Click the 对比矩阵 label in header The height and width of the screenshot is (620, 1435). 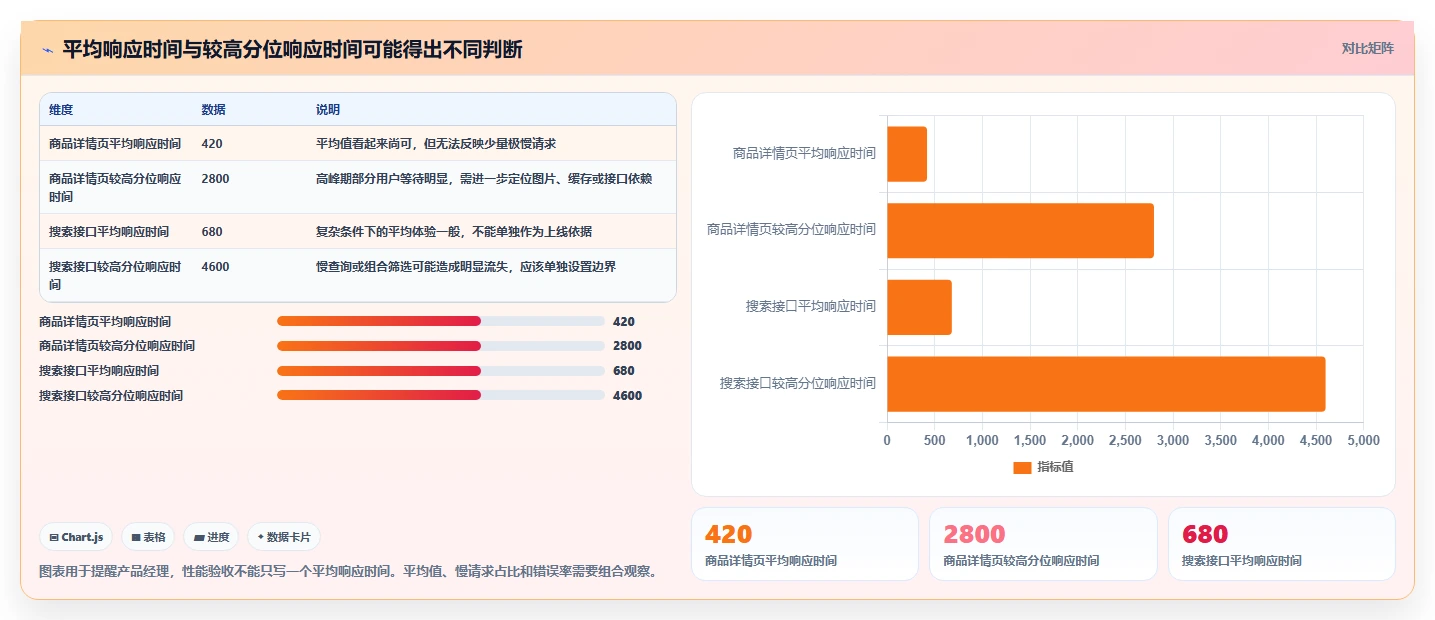click(x=1367, y=48)
